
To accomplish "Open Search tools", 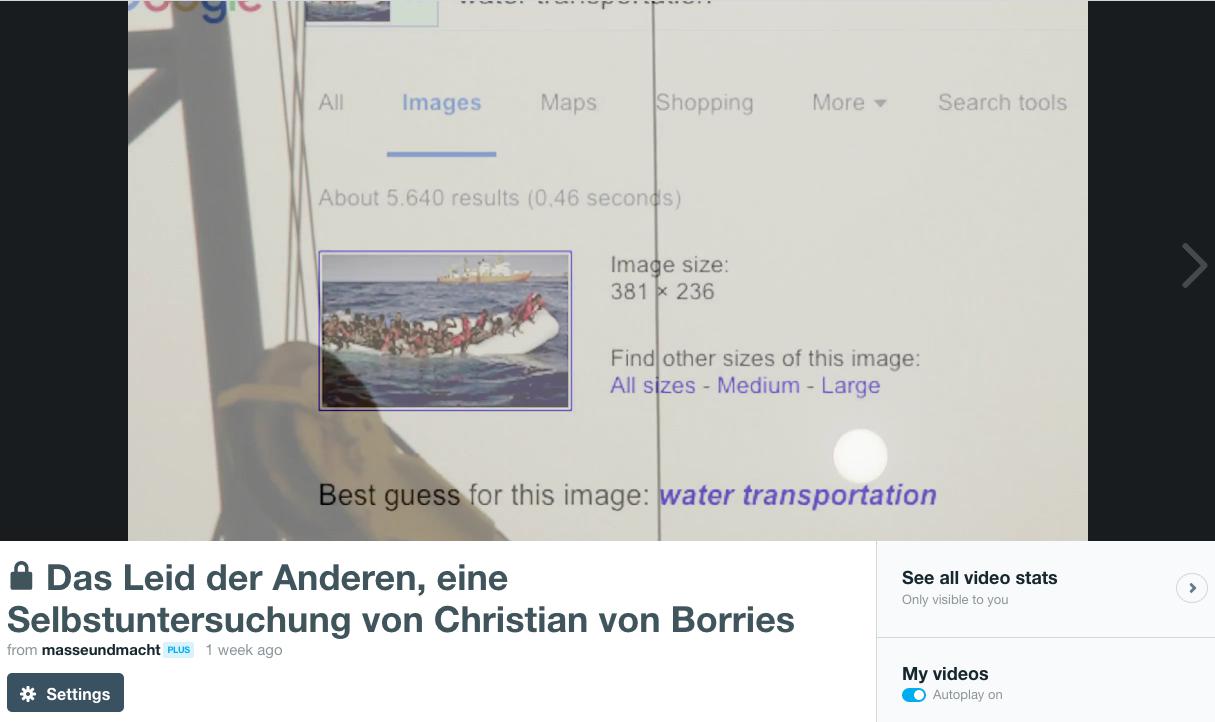I will tap(1002, 103).
